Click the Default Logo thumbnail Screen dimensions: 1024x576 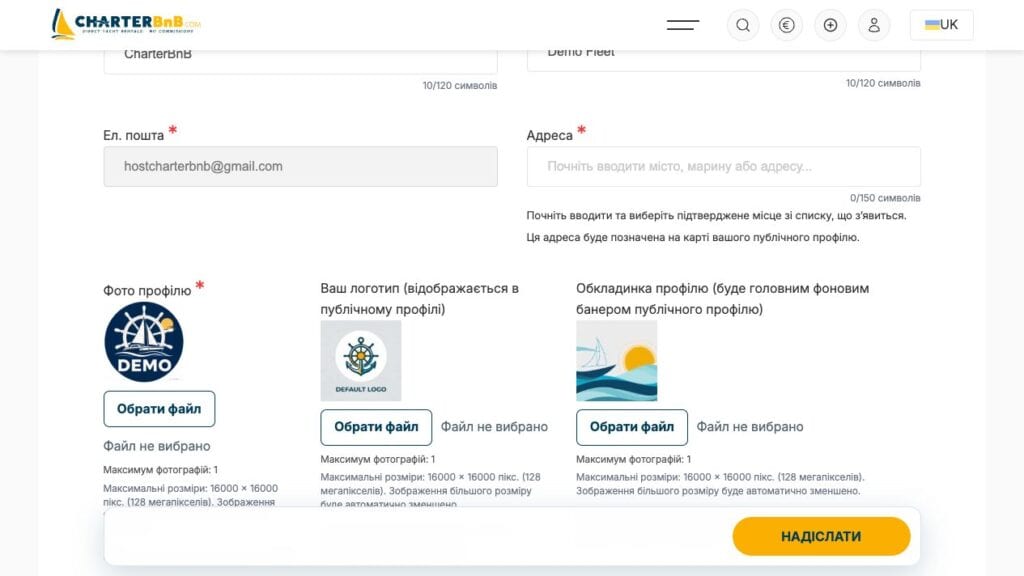coord(360,360)
